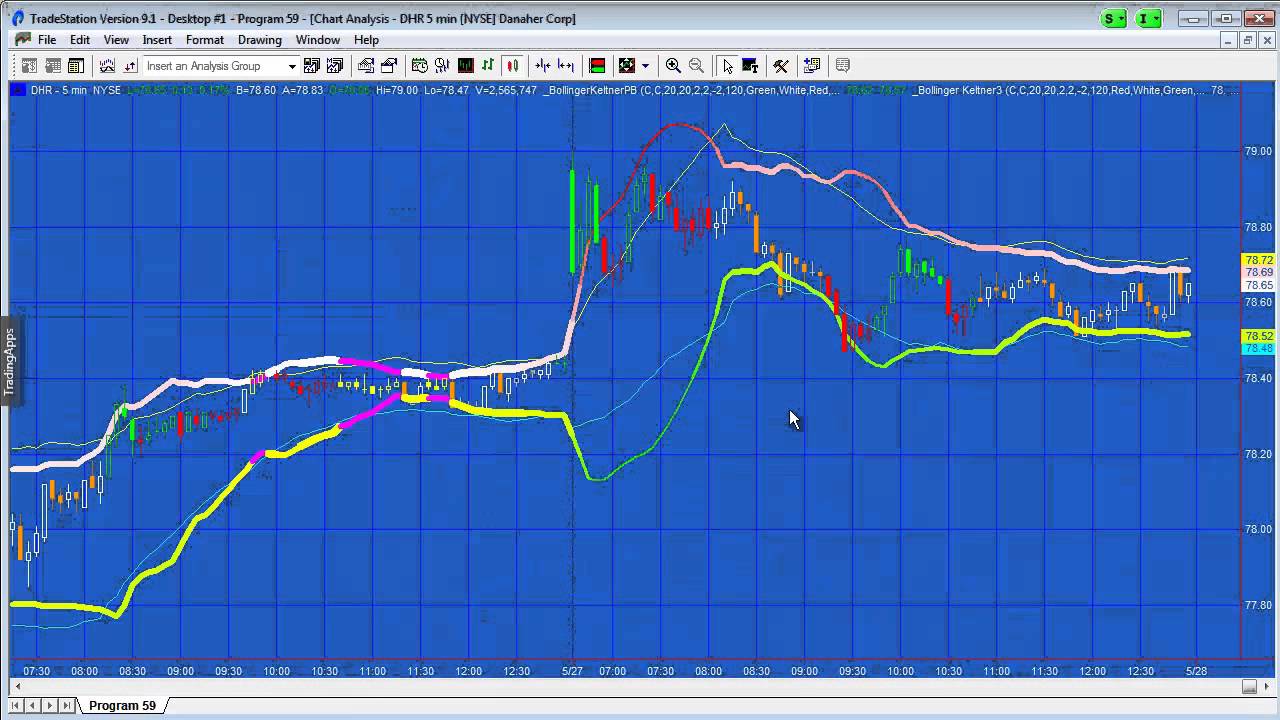Open the Edit menu
This screenshot has width=1280, height=720.
[x=80, y=40]
